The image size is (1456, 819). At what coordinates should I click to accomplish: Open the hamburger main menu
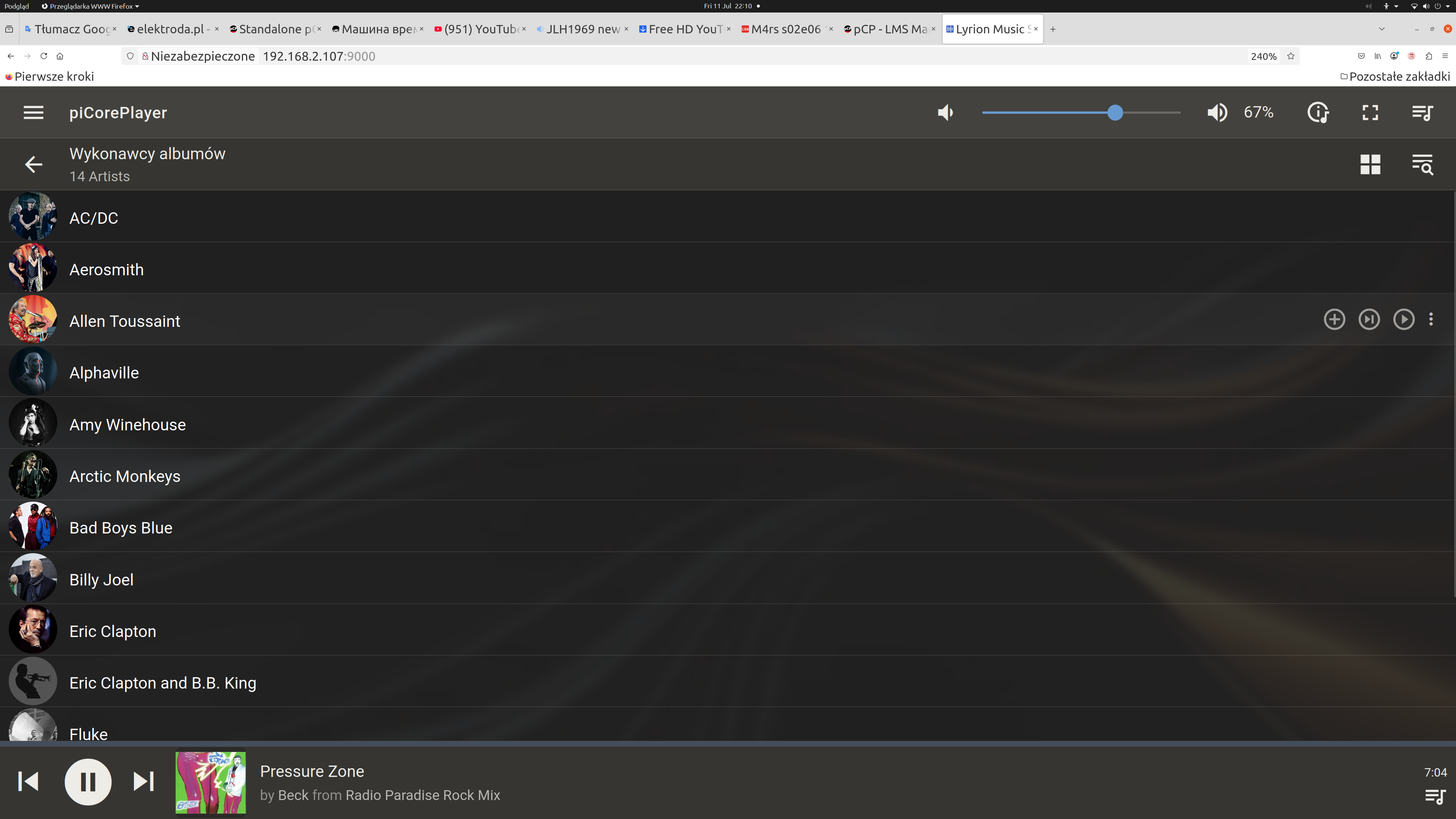coord(33,113)
